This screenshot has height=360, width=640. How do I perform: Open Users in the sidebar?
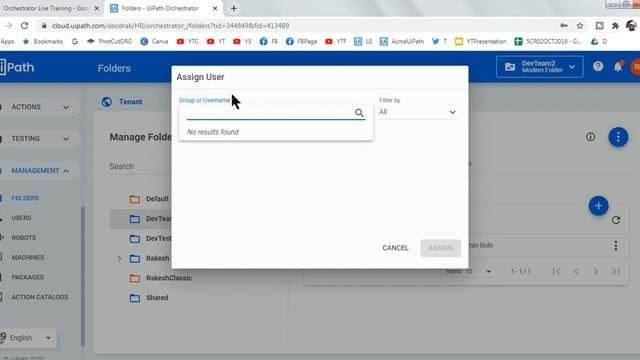[x=21, y=218]
